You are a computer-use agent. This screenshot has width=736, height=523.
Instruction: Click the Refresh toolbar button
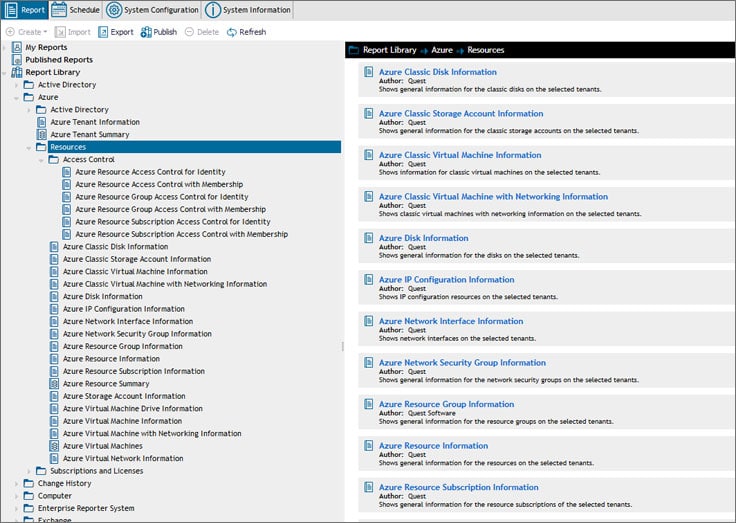[x=246, y=32]
